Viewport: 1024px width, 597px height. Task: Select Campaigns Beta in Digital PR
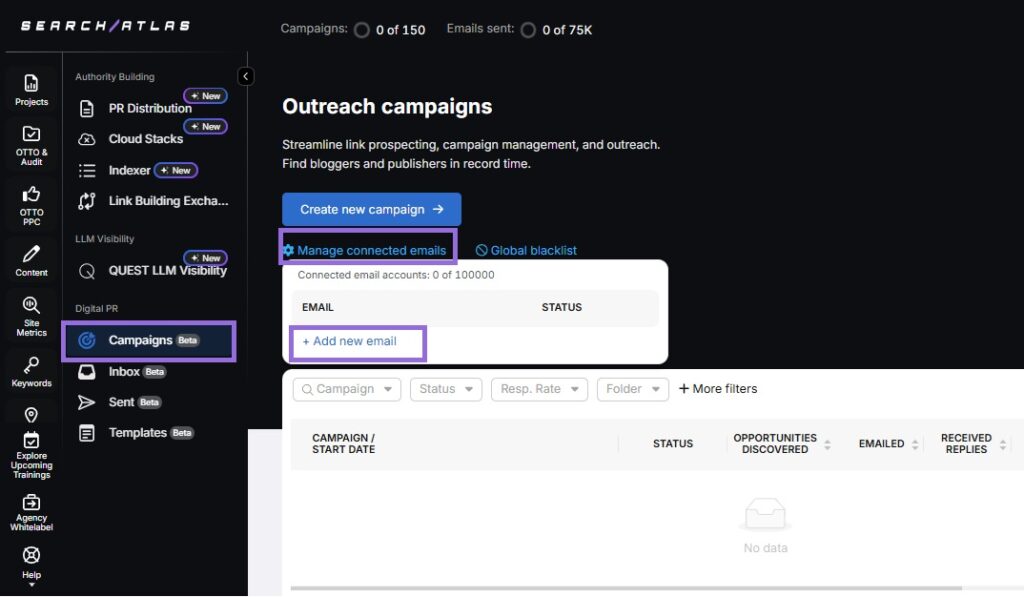pyautogui.click(x=150, y=340)
